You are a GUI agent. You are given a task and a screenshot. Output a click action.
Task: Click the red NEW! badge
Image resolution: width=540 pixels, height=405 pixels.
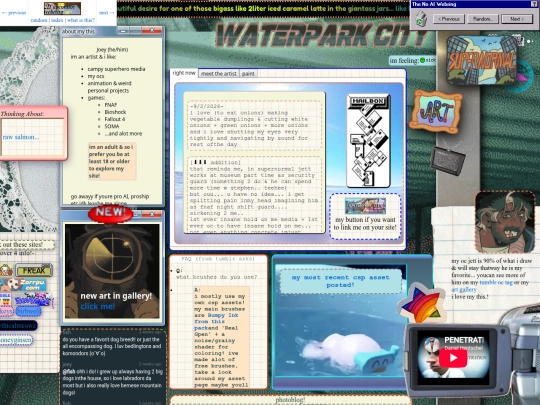(111, 213)
